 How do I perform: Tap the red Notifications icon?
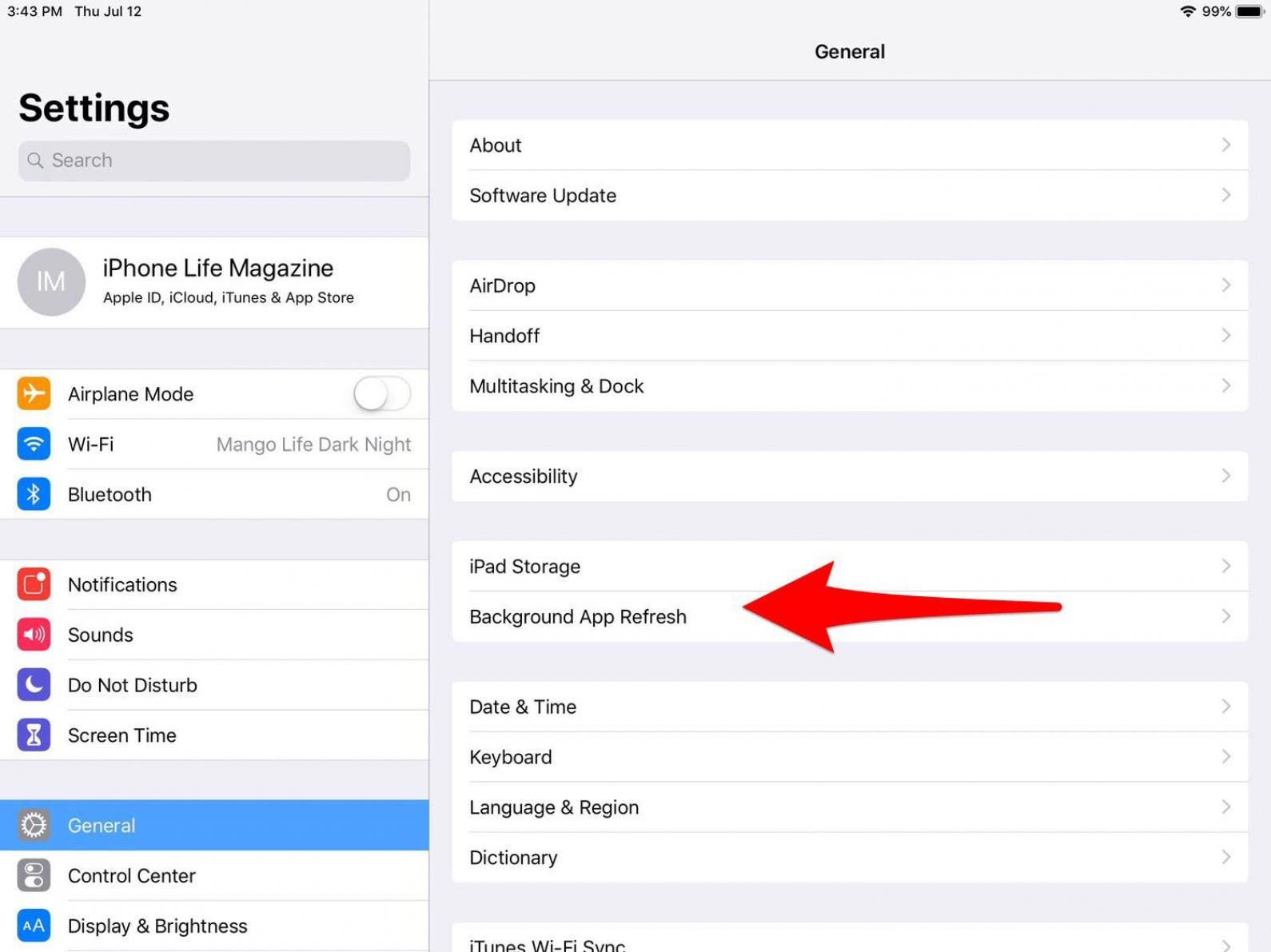tap(34, 584)
